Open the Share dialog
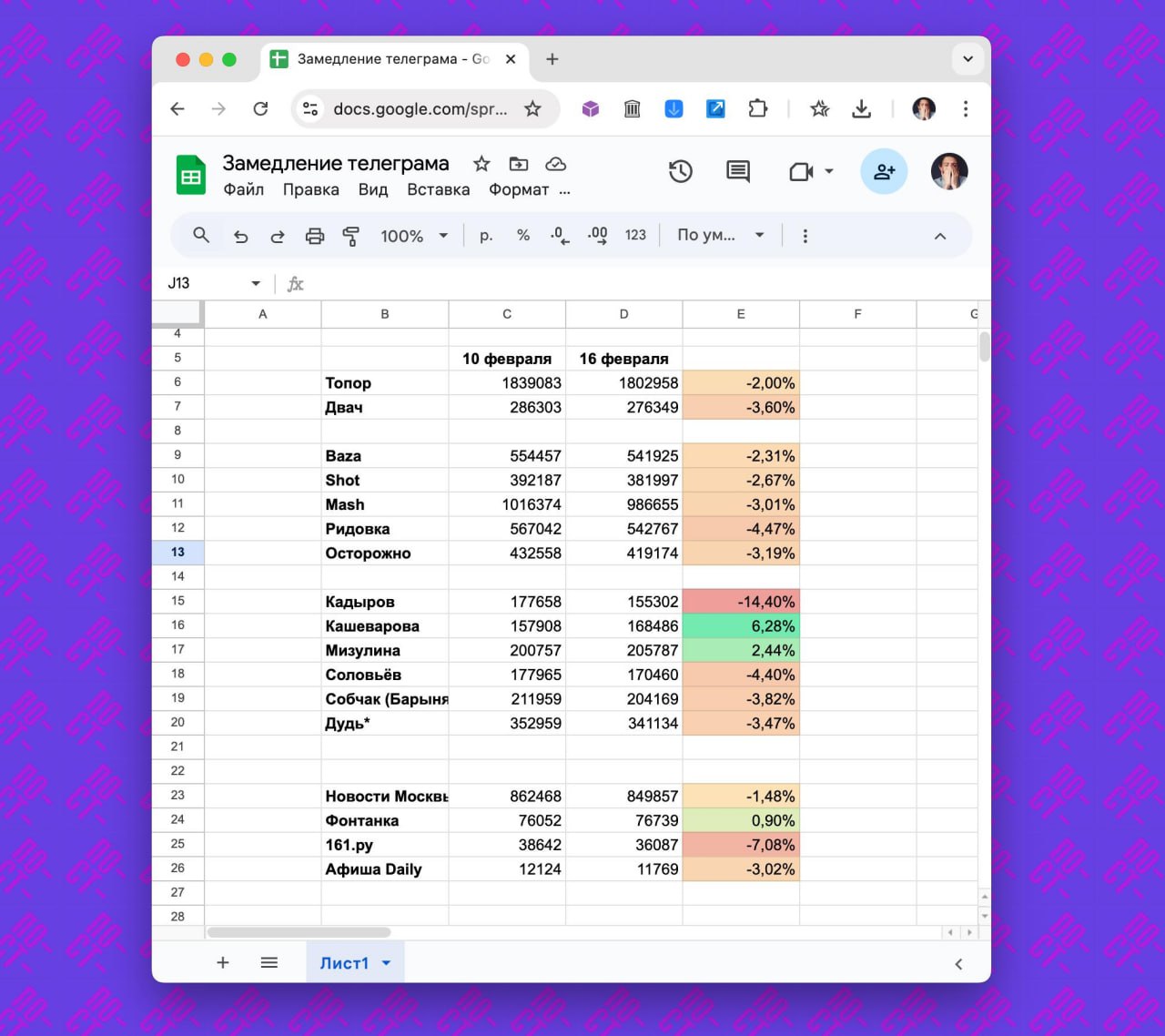The height and width of the screenshot is (1036, 1165). pos(884,171)
